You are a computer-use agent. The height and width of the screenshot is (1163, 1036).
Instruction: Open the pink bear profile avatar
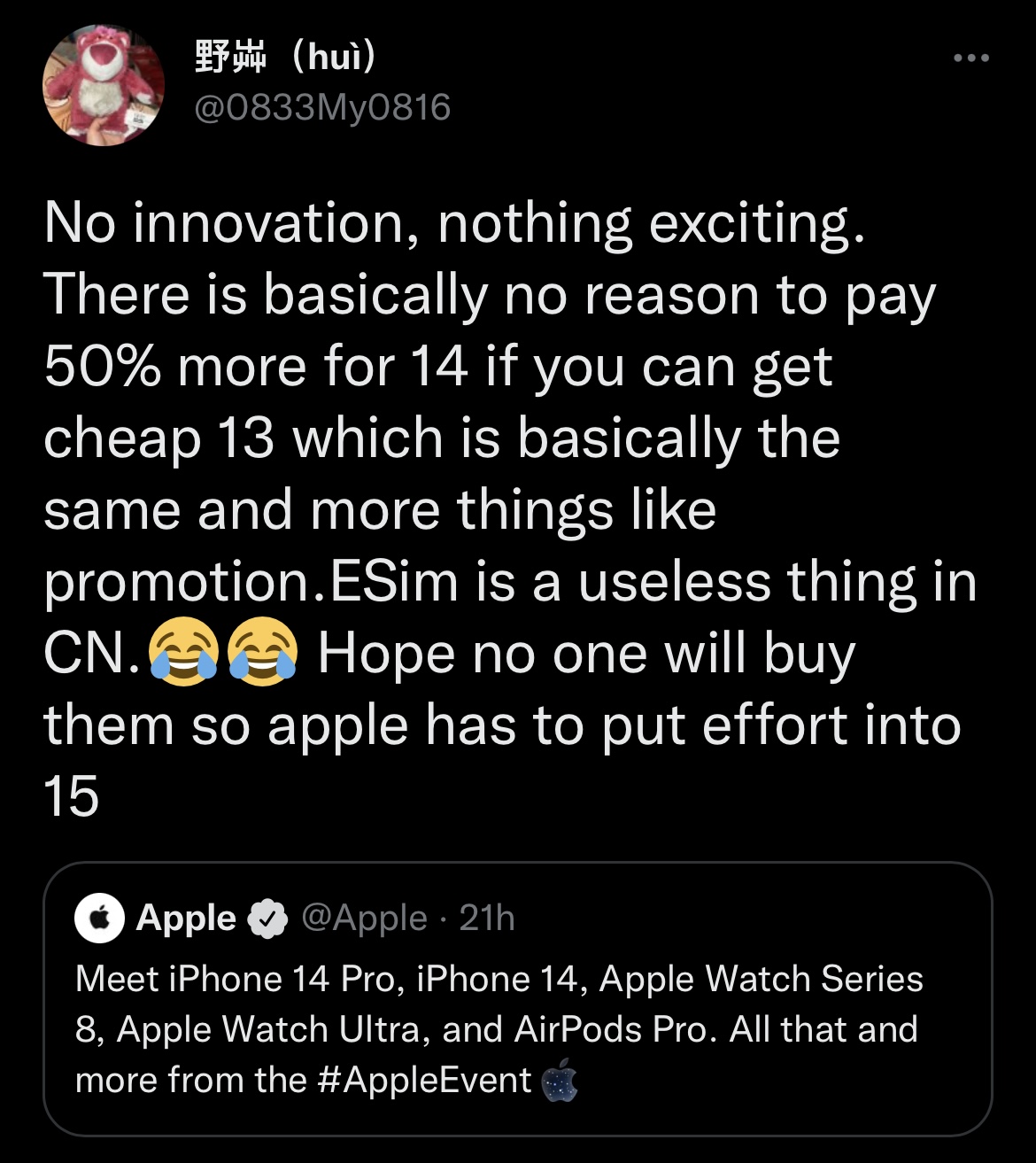click(x=104, y=85)
